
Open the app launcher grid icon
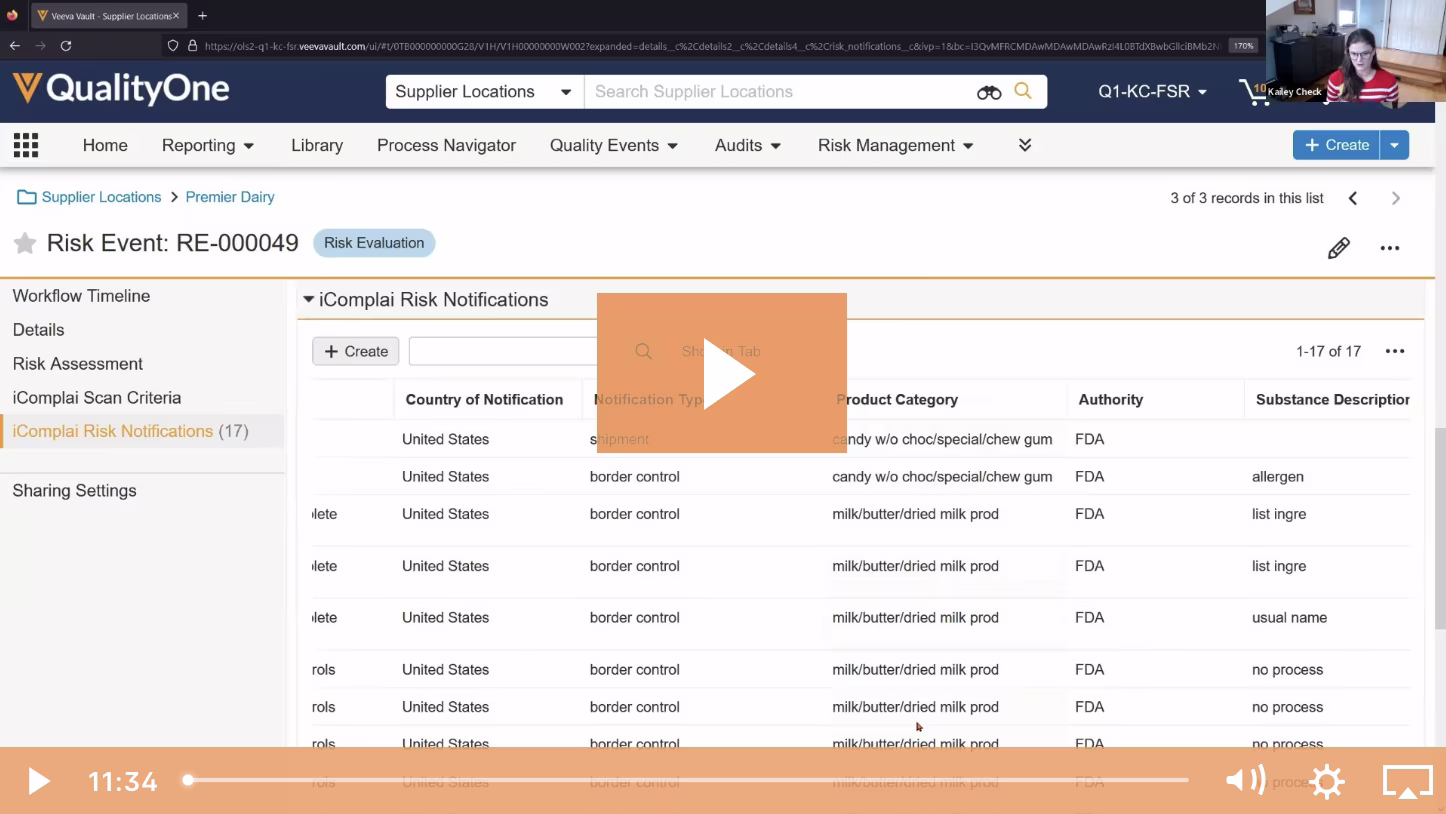(26, 145)
